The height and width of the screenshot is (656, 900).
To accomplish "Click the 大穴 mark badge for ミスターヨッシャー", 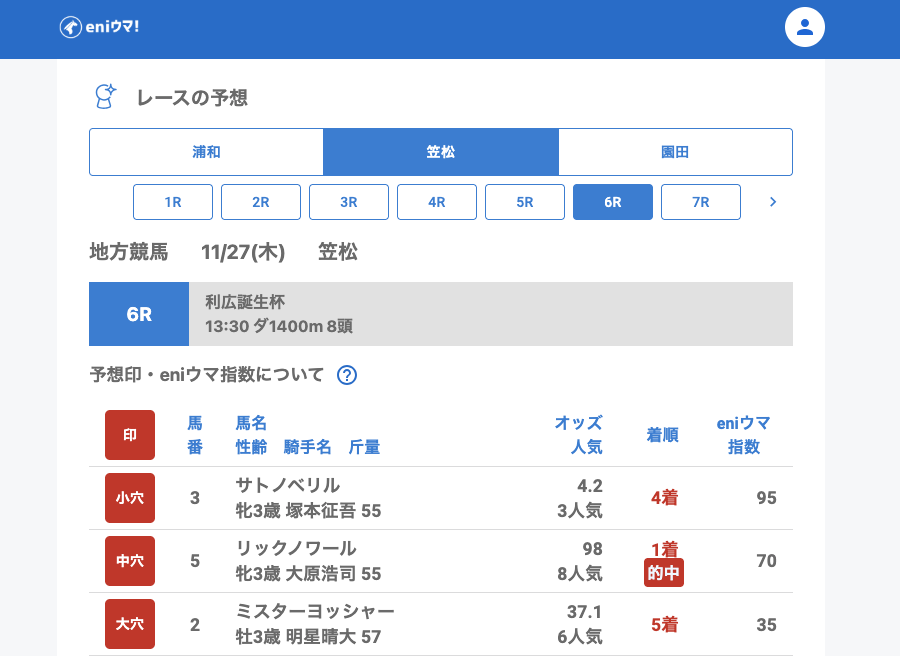I will (x=130, y=624).
